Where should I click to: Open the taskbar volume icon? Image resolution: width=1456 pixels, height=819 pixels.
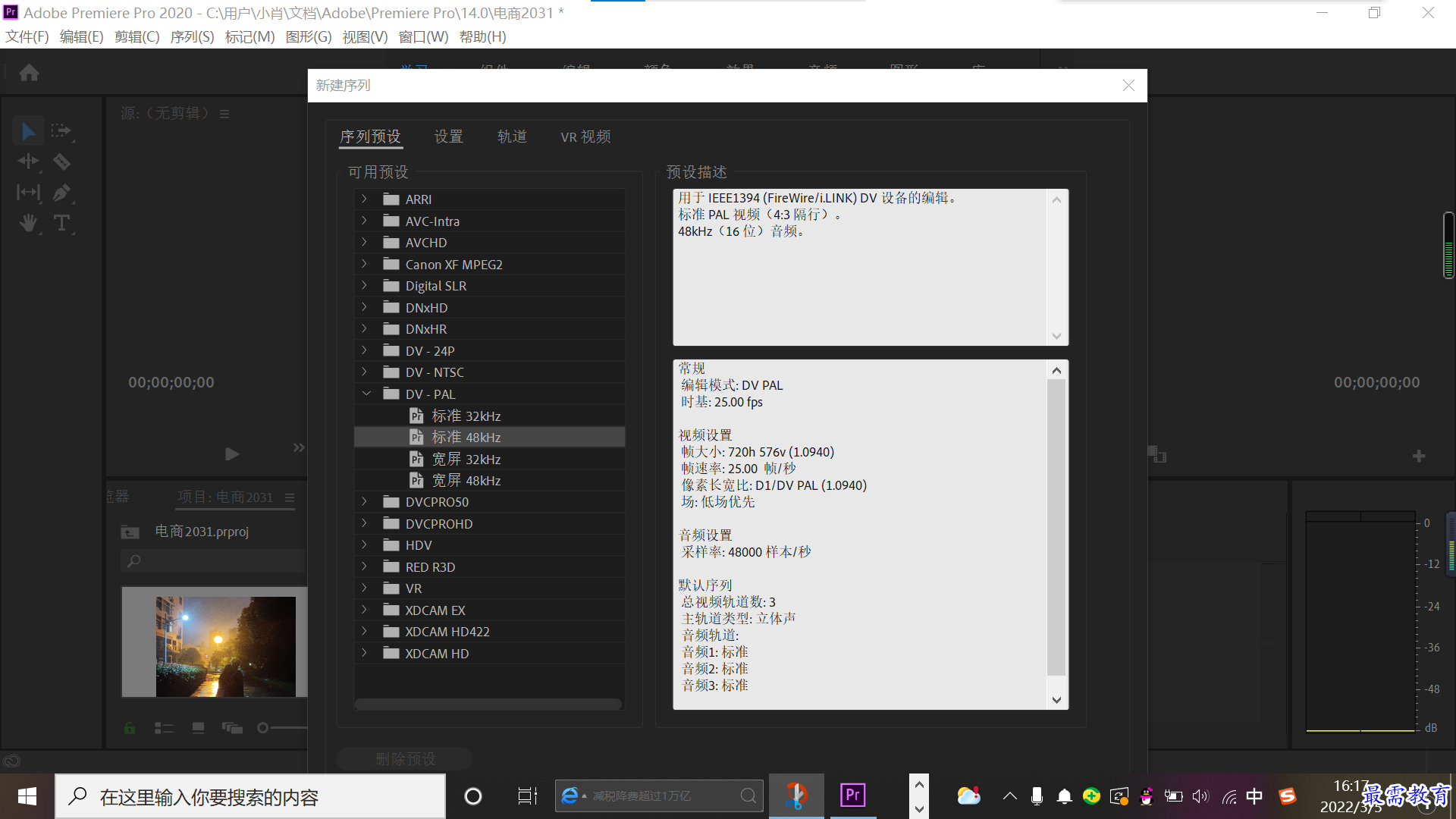pos(1200,796)
